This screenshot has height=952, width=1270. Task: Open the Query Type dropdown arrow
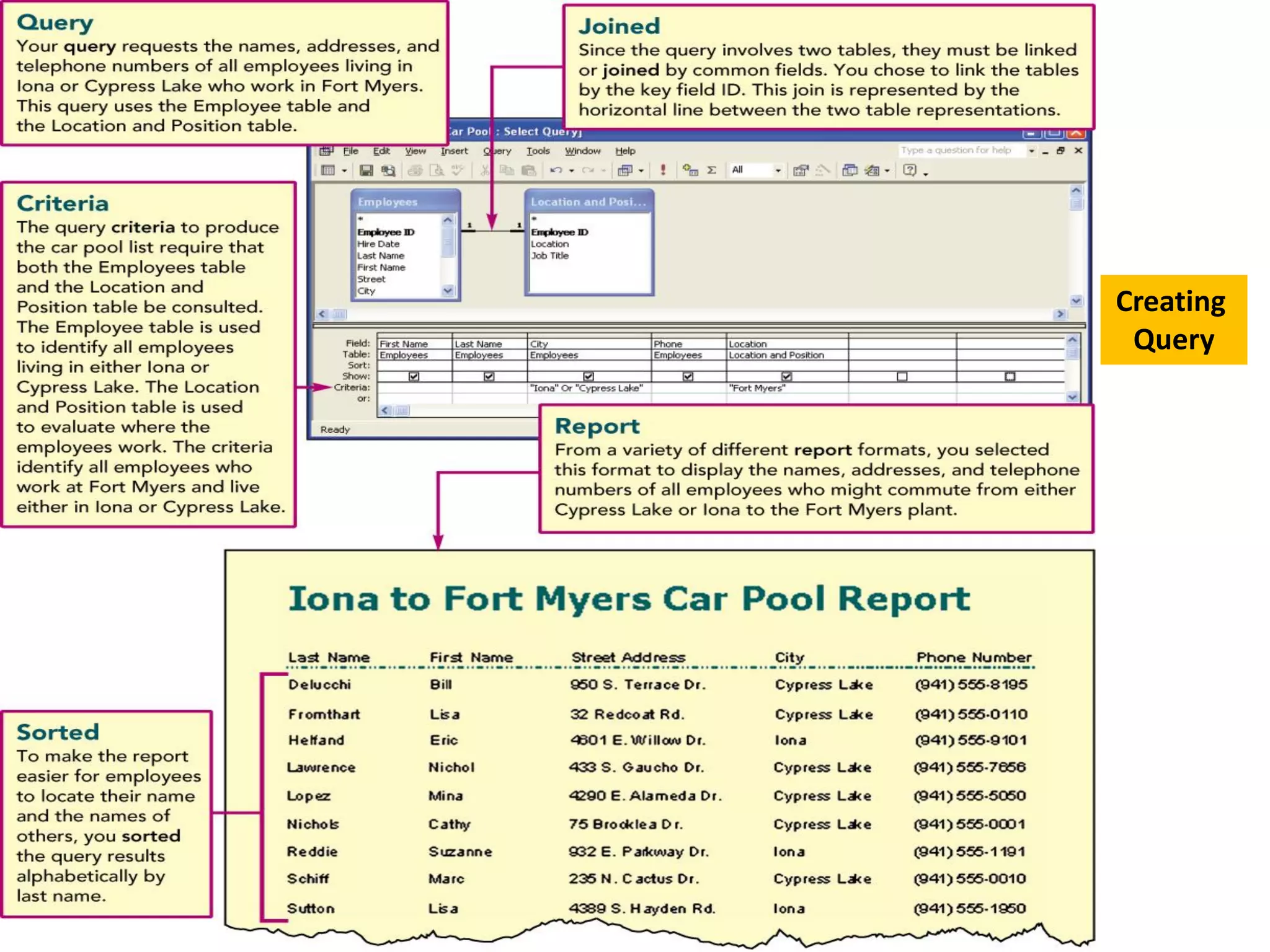pos(641,170)
